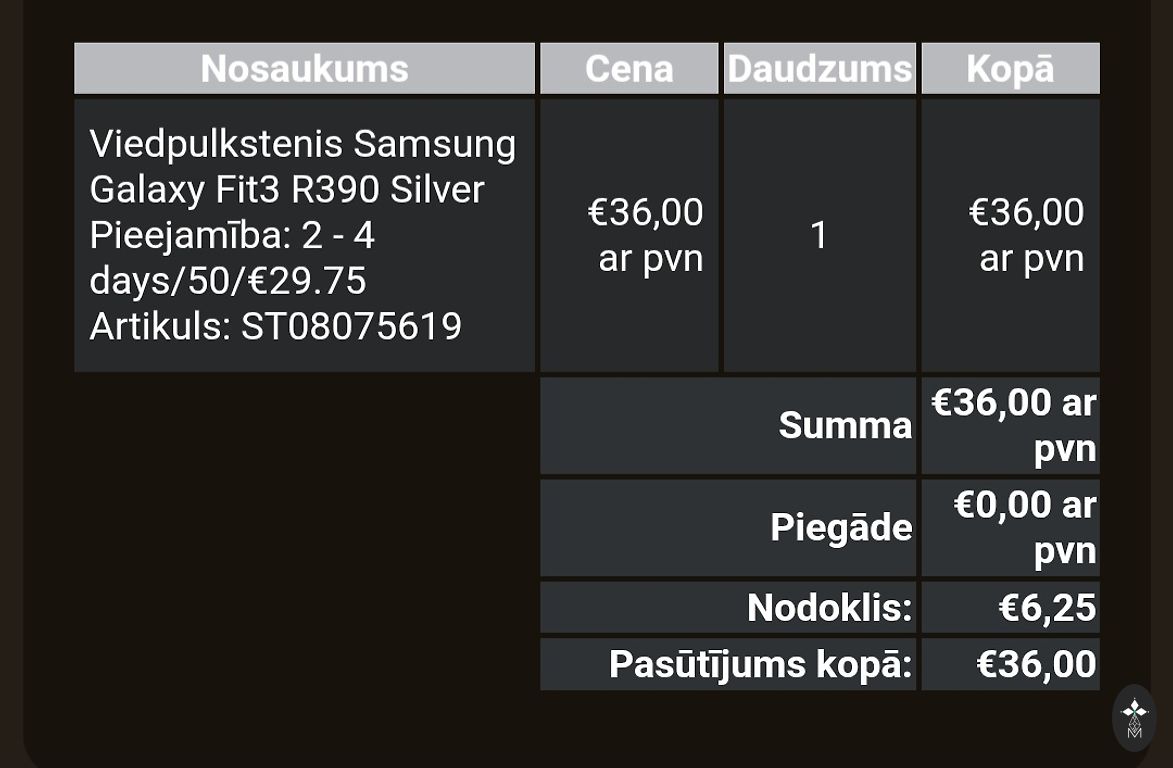Click the €36,00 price in Cena column
Viewport: 1173px width, 768px height.
(645, 213)
